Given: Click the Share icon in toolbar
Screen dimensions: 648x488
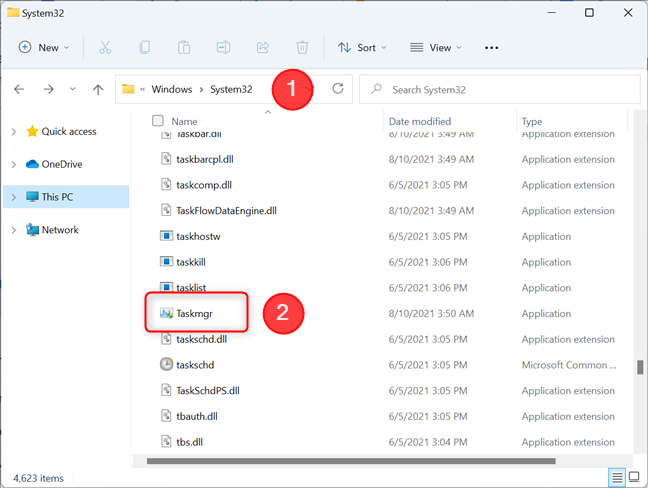Looking at the screenshot, I should click(x=263, y=48).
